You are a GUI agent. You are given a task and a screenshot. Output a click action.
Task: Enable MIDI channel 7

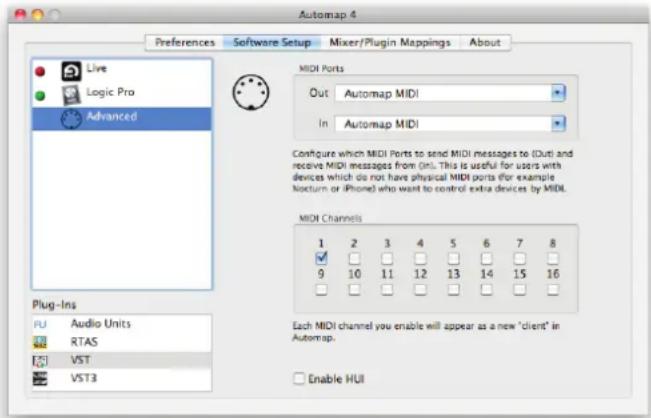[x=519, y=259]
